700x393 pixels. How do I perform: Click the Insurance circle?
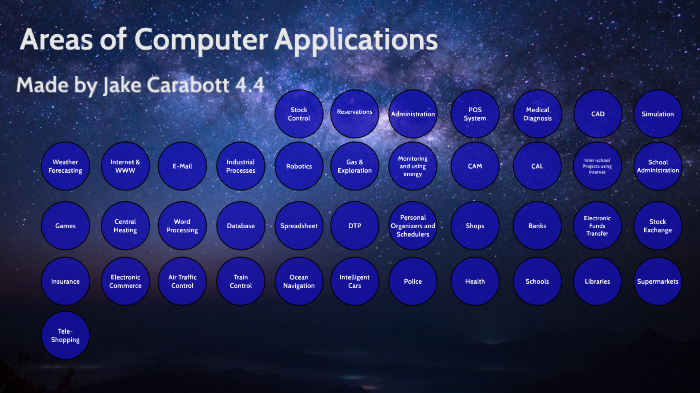point(65,281)
